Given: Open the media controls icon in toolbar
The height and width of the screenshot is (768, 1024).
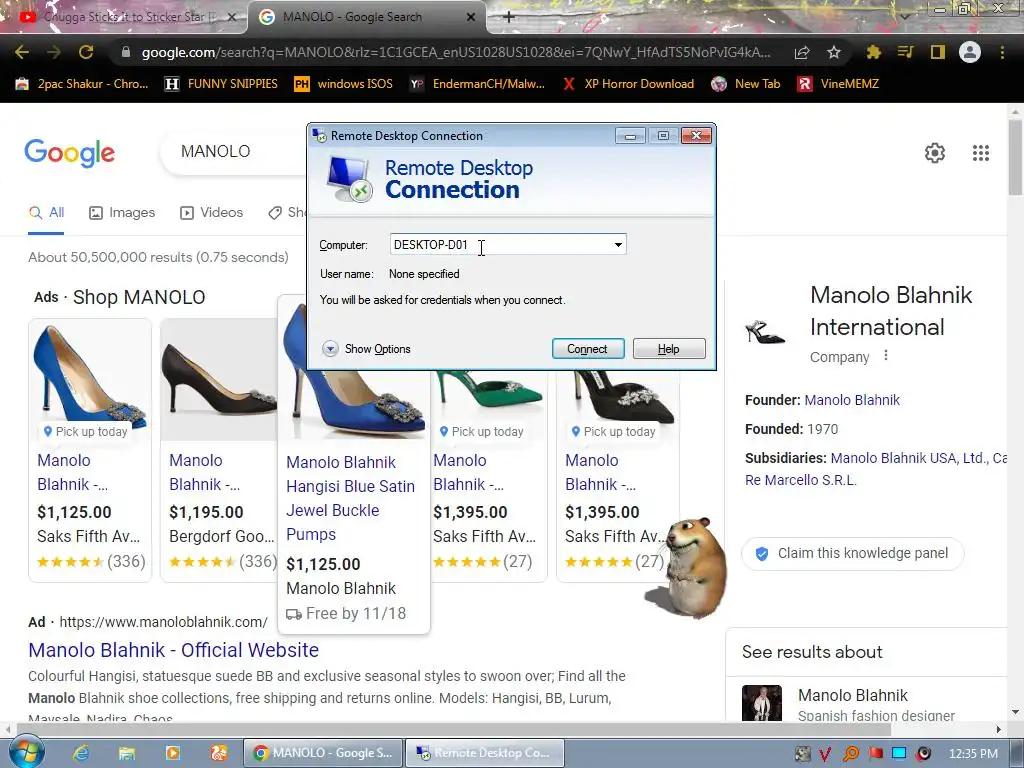Looking at the screenshot, I should point(905,52).
